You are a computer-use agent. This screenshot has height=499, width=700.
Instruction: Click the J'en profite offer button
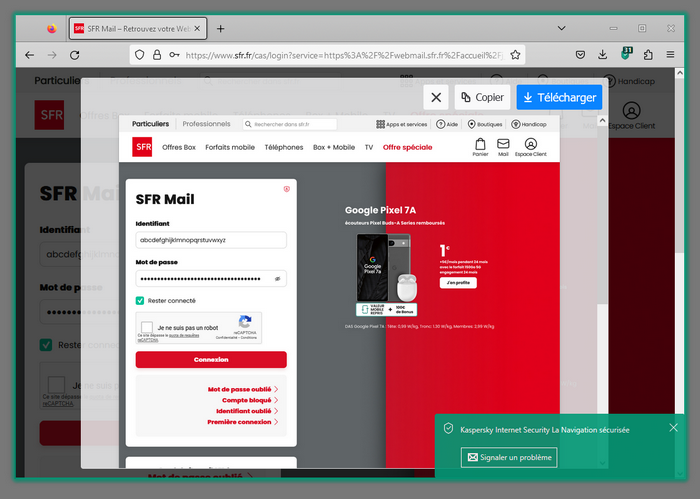[458, 283]
